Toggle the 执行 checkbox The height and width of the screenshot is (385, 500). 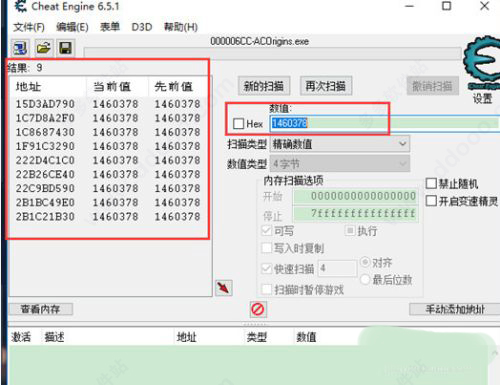point(350,230)
